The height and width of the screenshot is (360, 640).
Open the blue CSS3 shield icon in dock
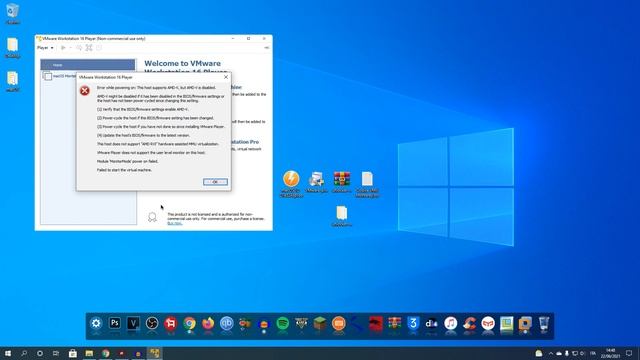(x=413, y=323)
